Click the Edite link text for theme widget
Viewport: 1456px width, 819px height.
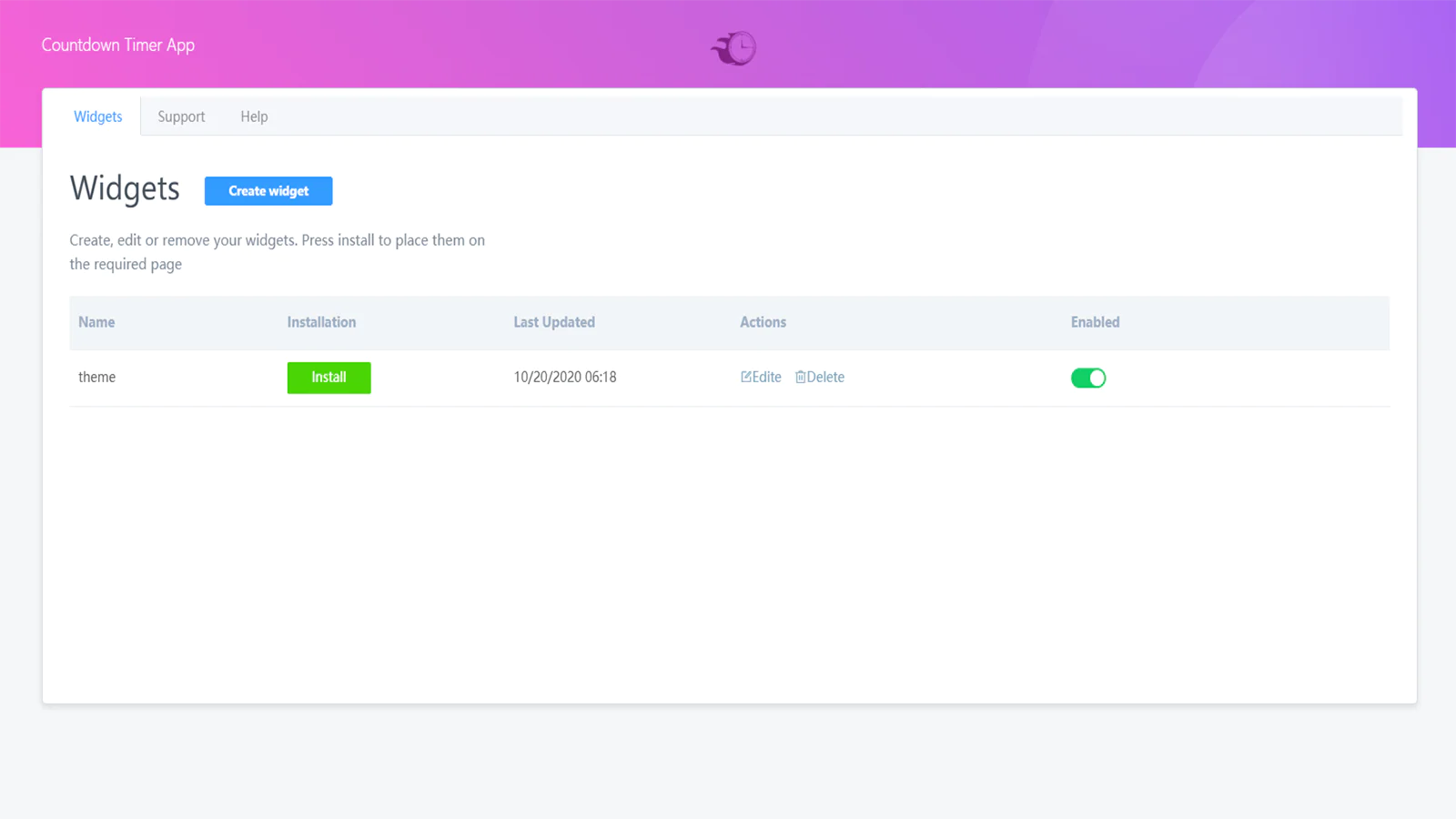coord(766,377)
